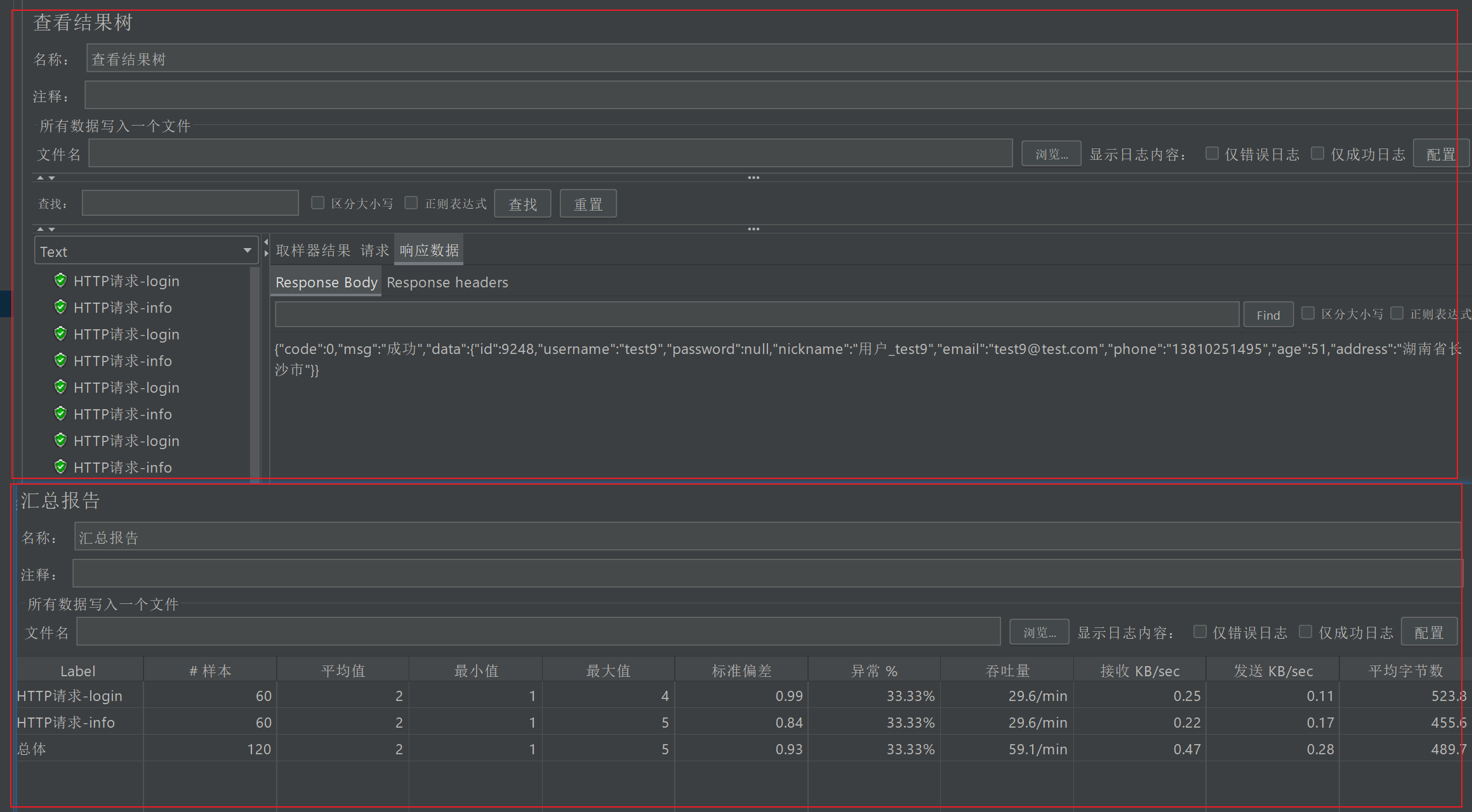This screenshot has width=1472, height=812.
Task: Click the left collapse arrow beside the 取样器结果 tab
Action: [x=266, y=242]
